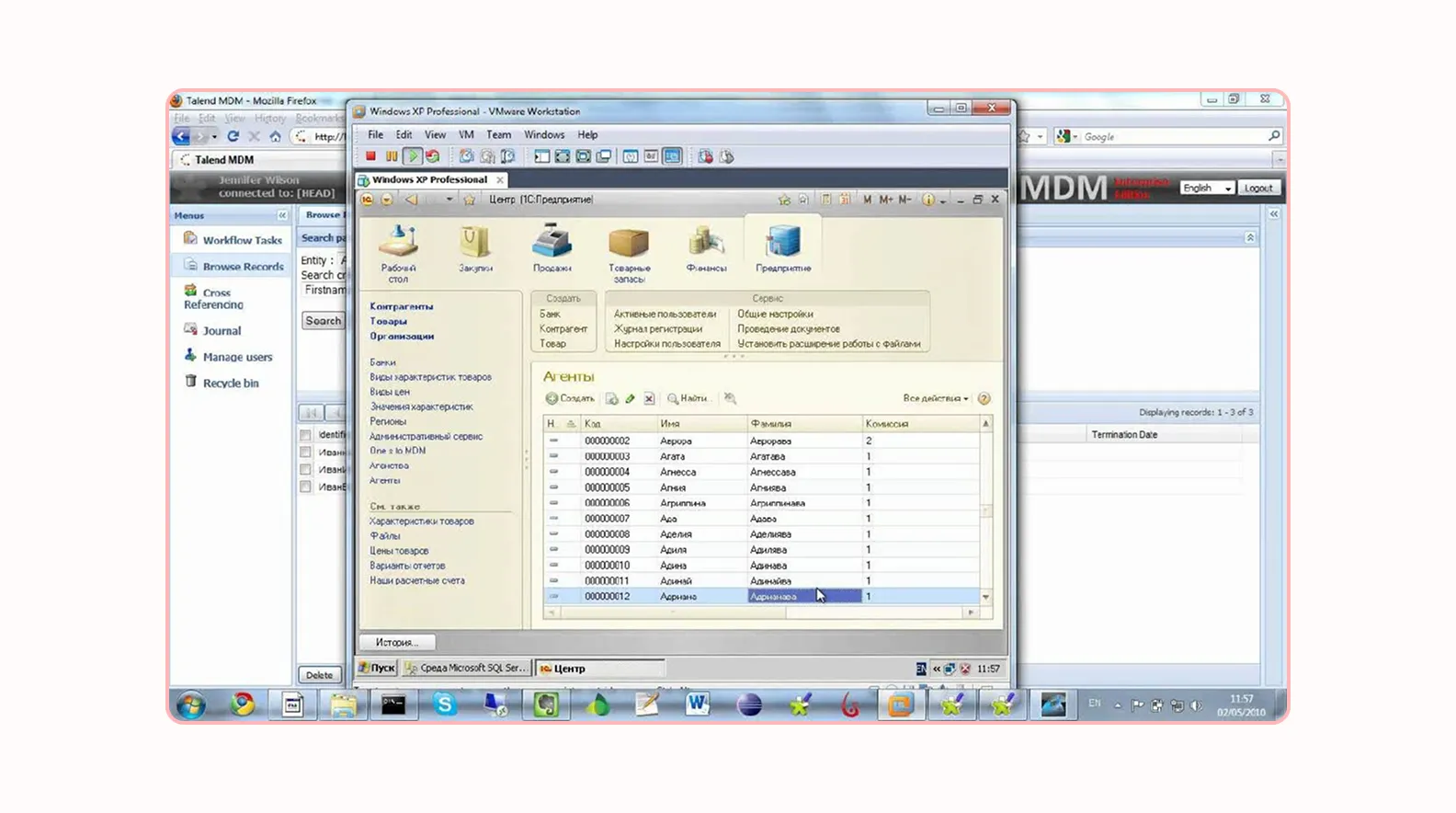The height and width of the screenshot is (813, 1456).
Task: Click the edit pencil icon in Агенты toolbar
Action: click(631, 398)
